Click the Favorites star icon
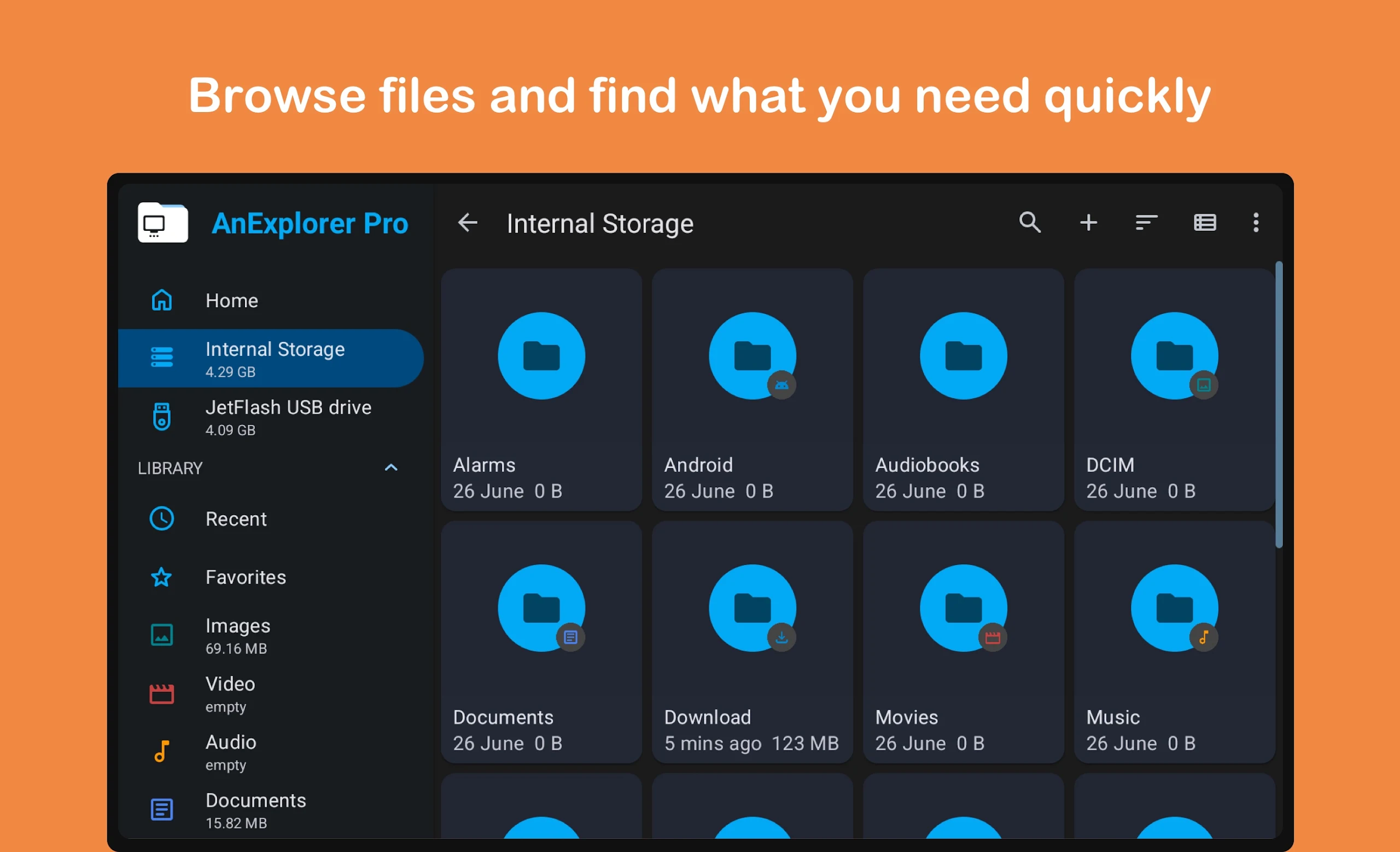Viewport: 1400px width, 852px height. pyautogui.click(x=161, y=577)
